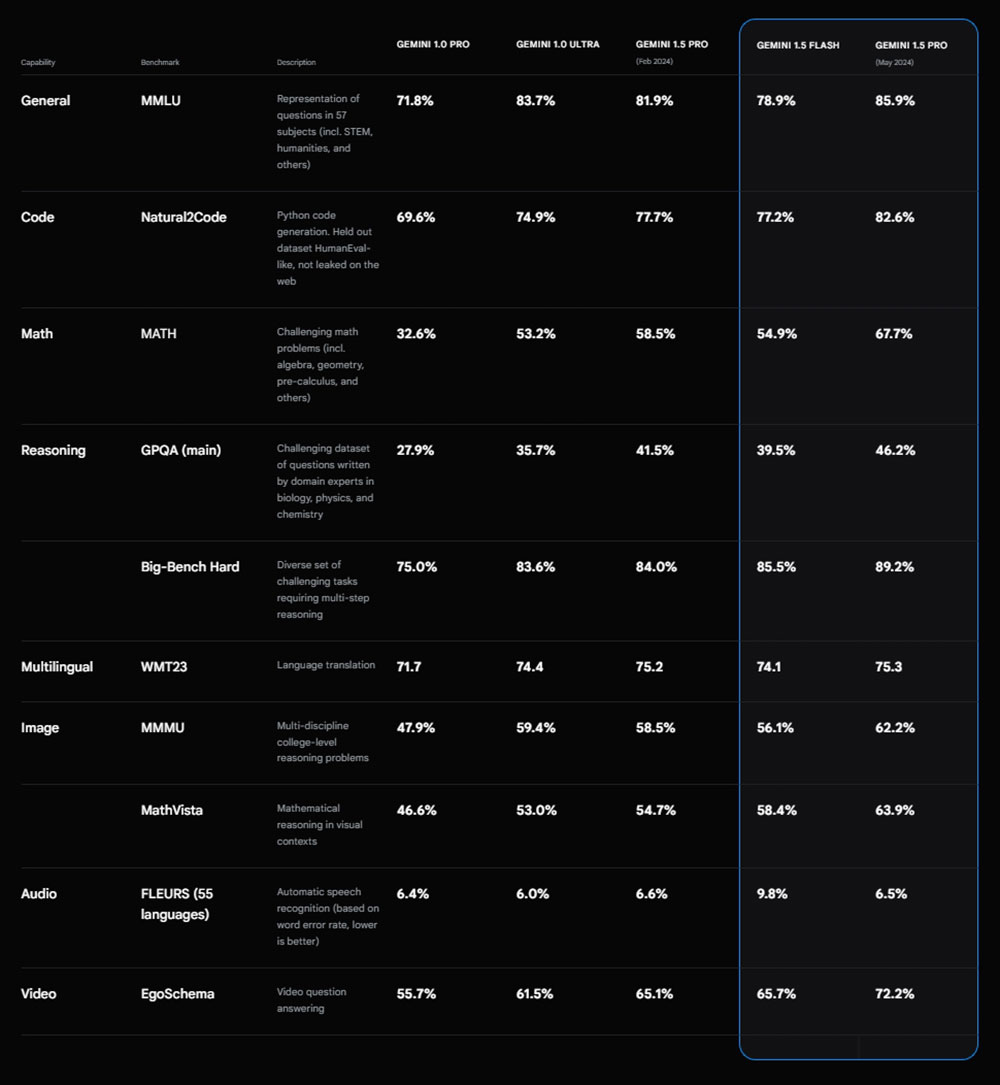Image resolution: width=1000 pixels, height=1085 pixels.
Task: Click the Natural2Code benchmark label
Action: tap(183, 217)
